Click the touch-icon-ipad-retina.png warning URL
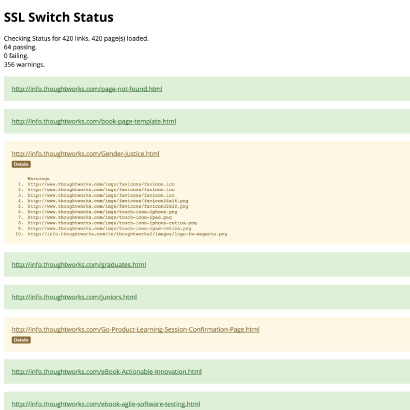Image resolution: width=410 pixels, height=410 pixels. [x=109, y=229]
